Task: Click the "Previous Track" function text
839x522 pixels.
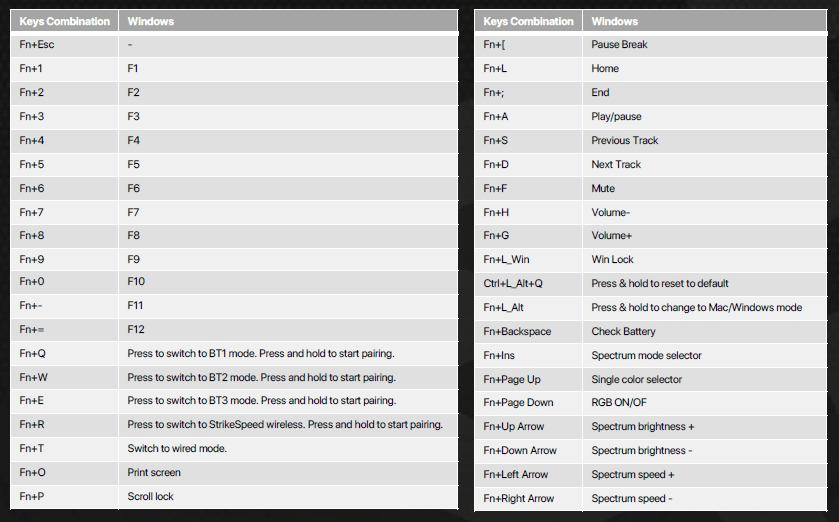Action: (x=624, y=141)
